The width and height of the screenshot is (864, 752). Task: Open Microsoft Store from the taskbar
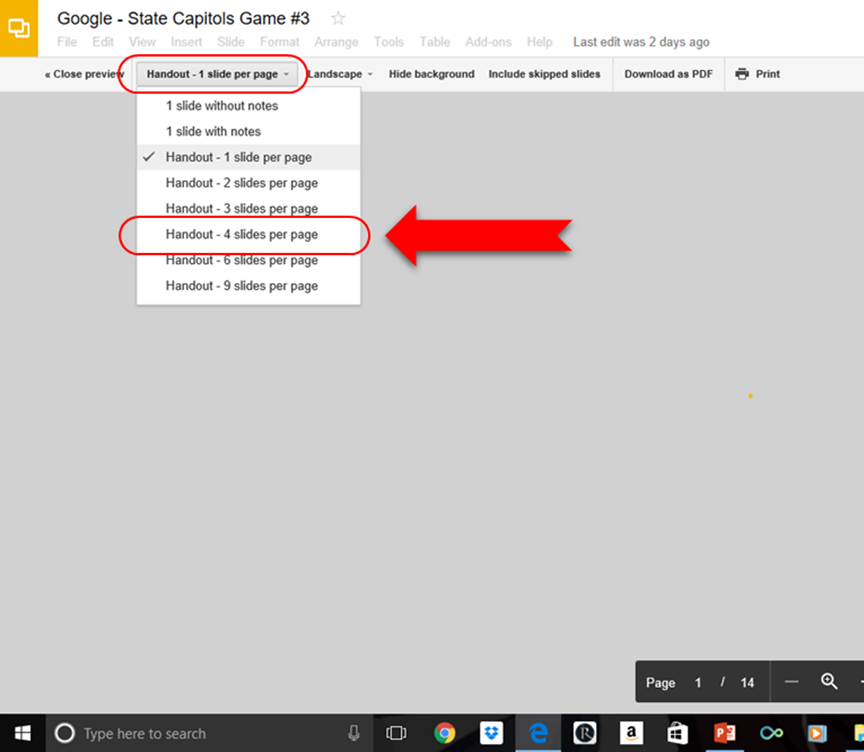pyautogui.click(x=678, y=733)
